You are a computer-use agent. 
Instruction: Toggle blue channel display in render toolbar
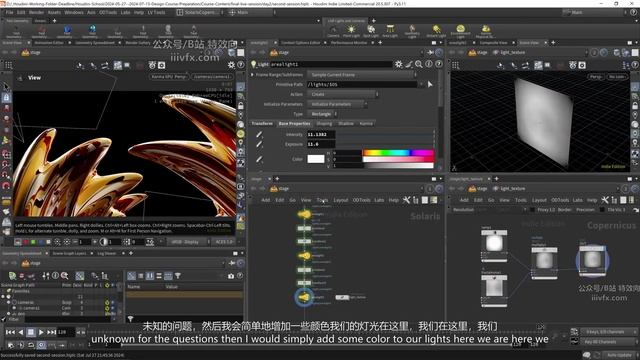click(x=40, y=242)
